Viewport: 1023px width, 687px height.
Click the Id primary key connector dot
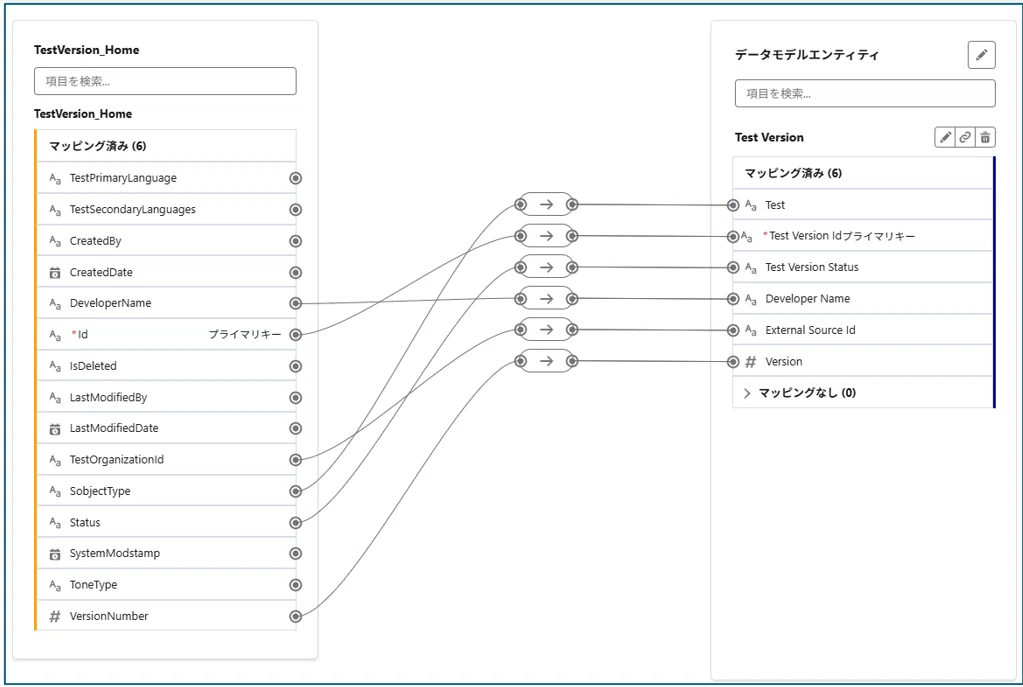[x=296, y=335]
